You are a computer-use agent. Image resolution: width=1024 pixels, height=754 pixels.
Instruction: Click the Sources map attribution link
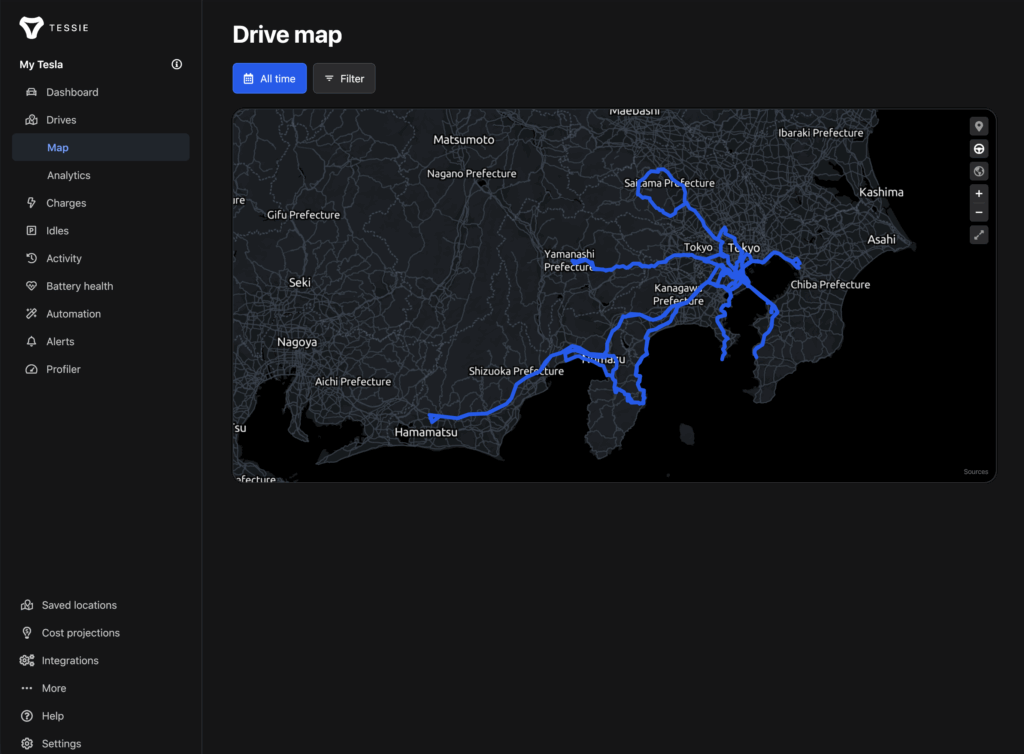(x=975, y=472)
